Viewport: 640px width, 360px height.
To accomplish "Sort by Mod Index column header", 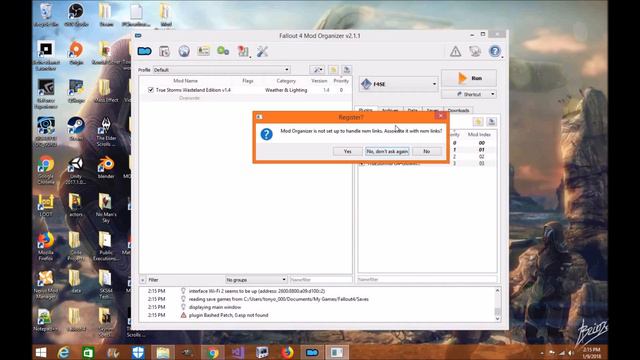I will click(x=479, y=134).
